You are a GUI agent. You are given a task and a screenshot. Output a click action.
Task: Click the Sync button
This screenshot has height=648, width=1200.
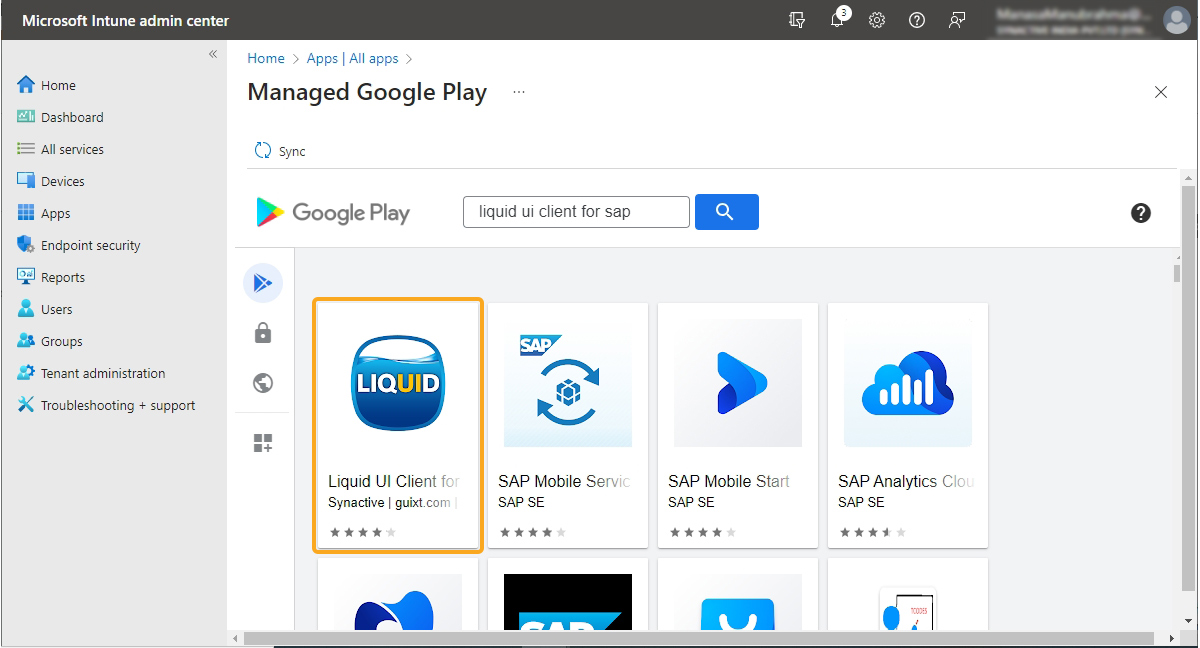[x=281, y=151]
